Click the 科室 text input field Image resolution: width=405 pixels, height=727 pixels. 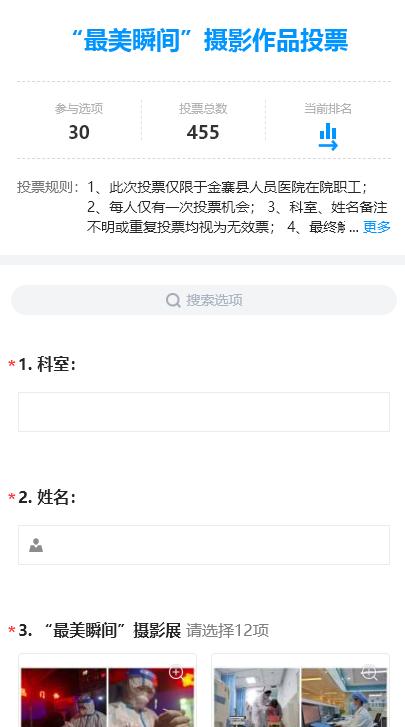point(204,412)
